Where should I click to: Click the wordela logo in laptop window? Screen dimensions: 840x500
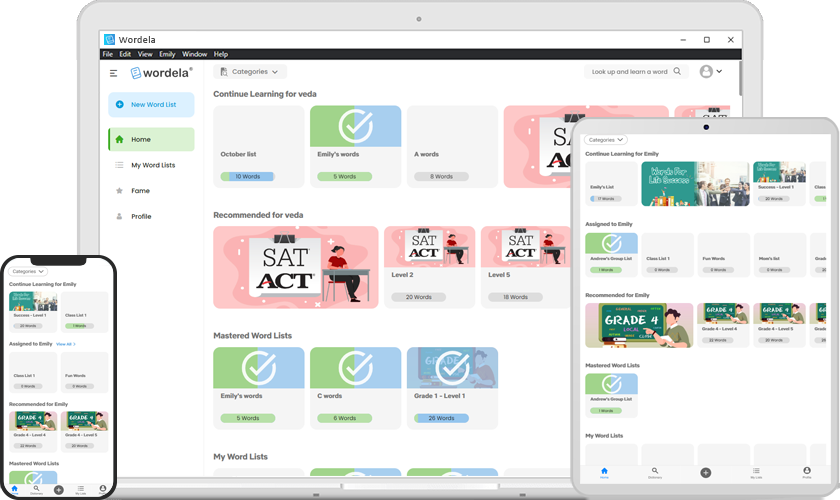[x=161, y=73]
